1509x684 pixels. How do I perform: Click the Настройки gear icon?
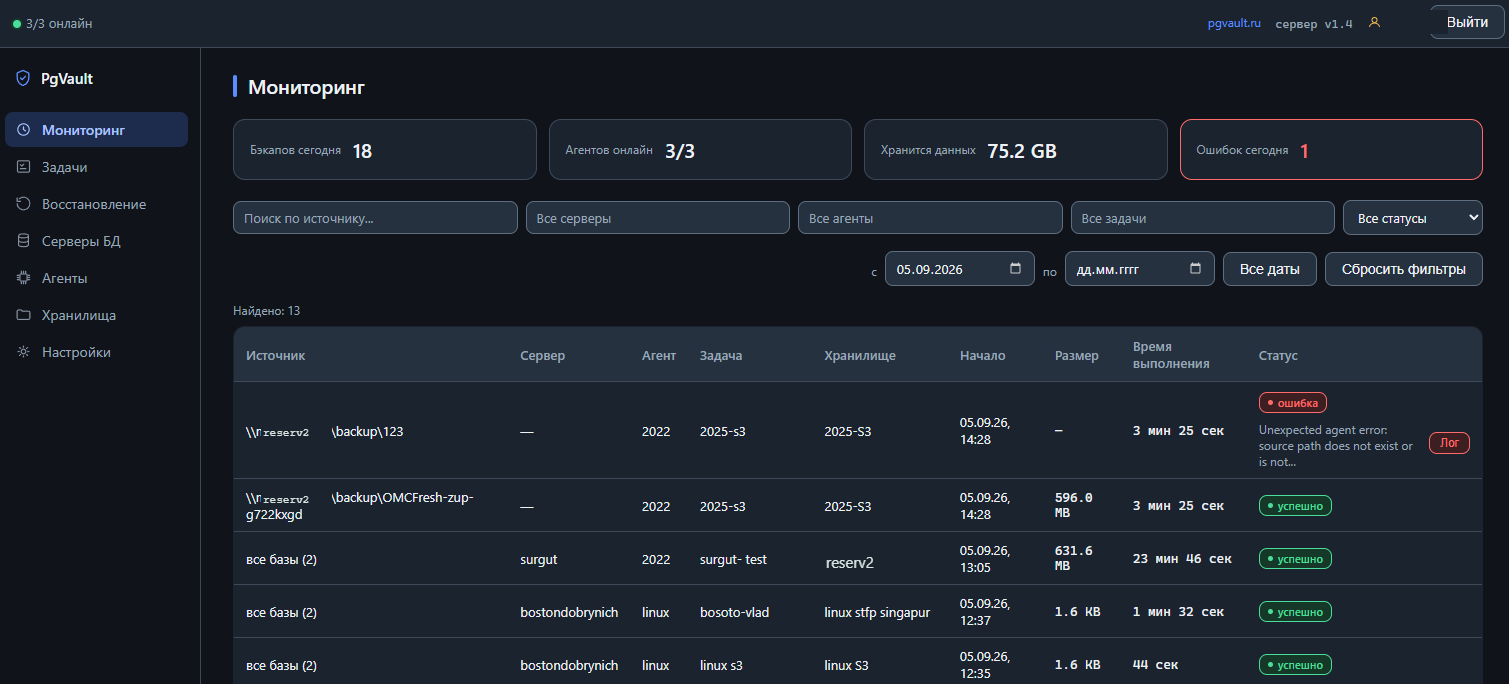pos(23,352)
